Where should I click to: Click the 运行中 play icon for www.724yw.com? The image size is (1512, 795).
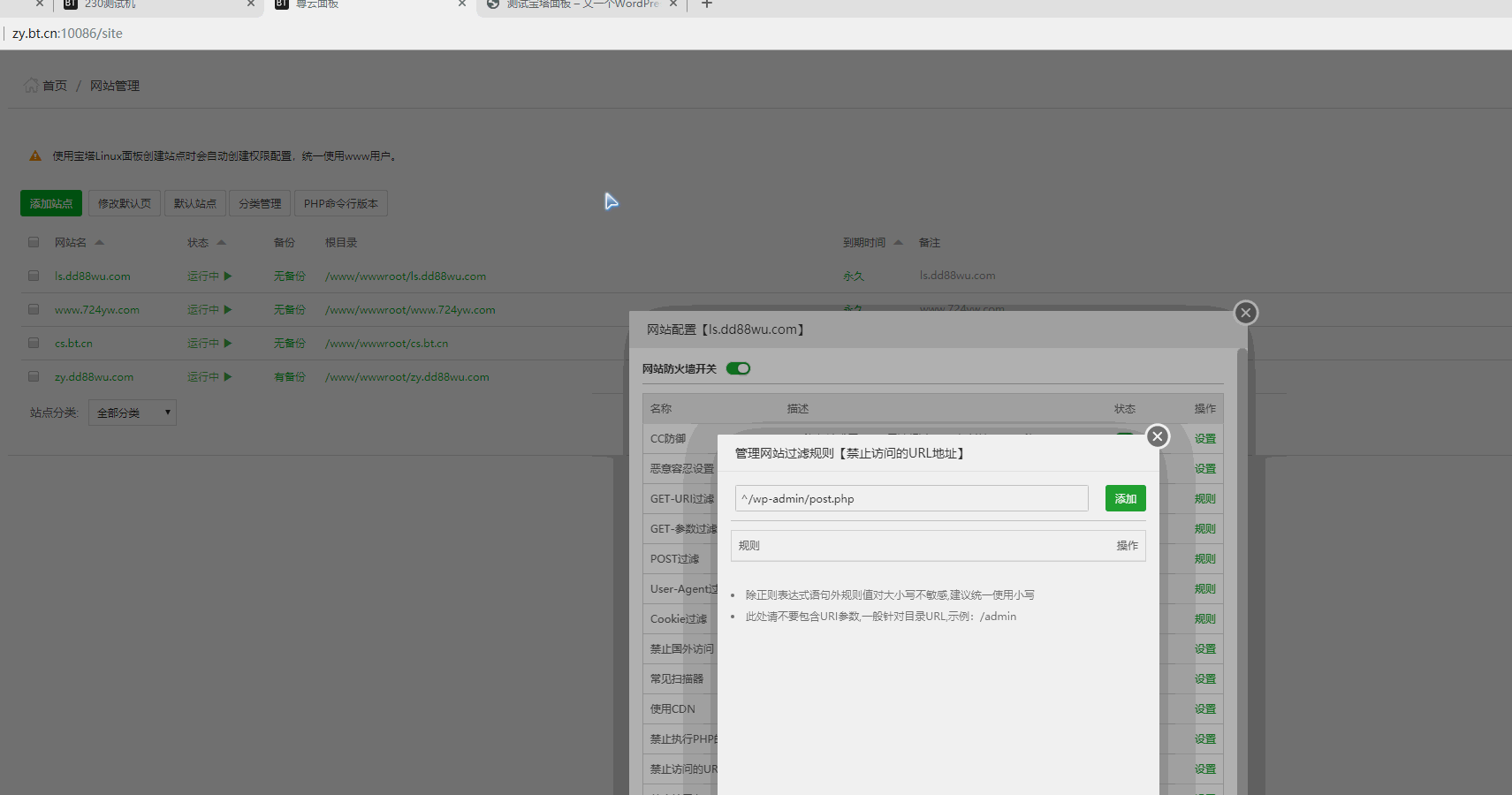[x=228, y=310]
